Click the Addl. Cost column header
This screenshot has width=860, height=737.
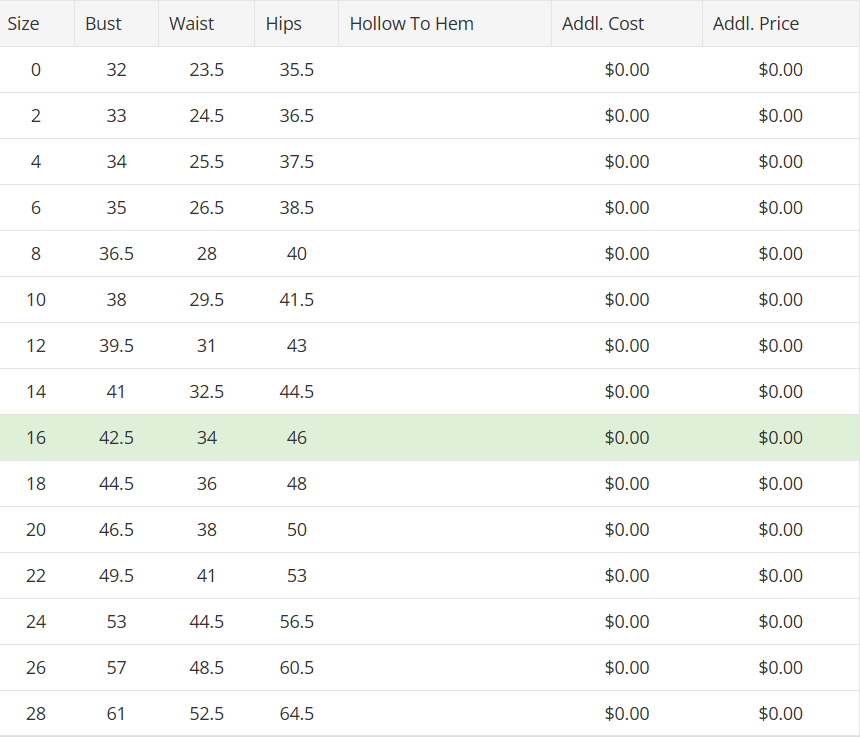pos(626,24)
